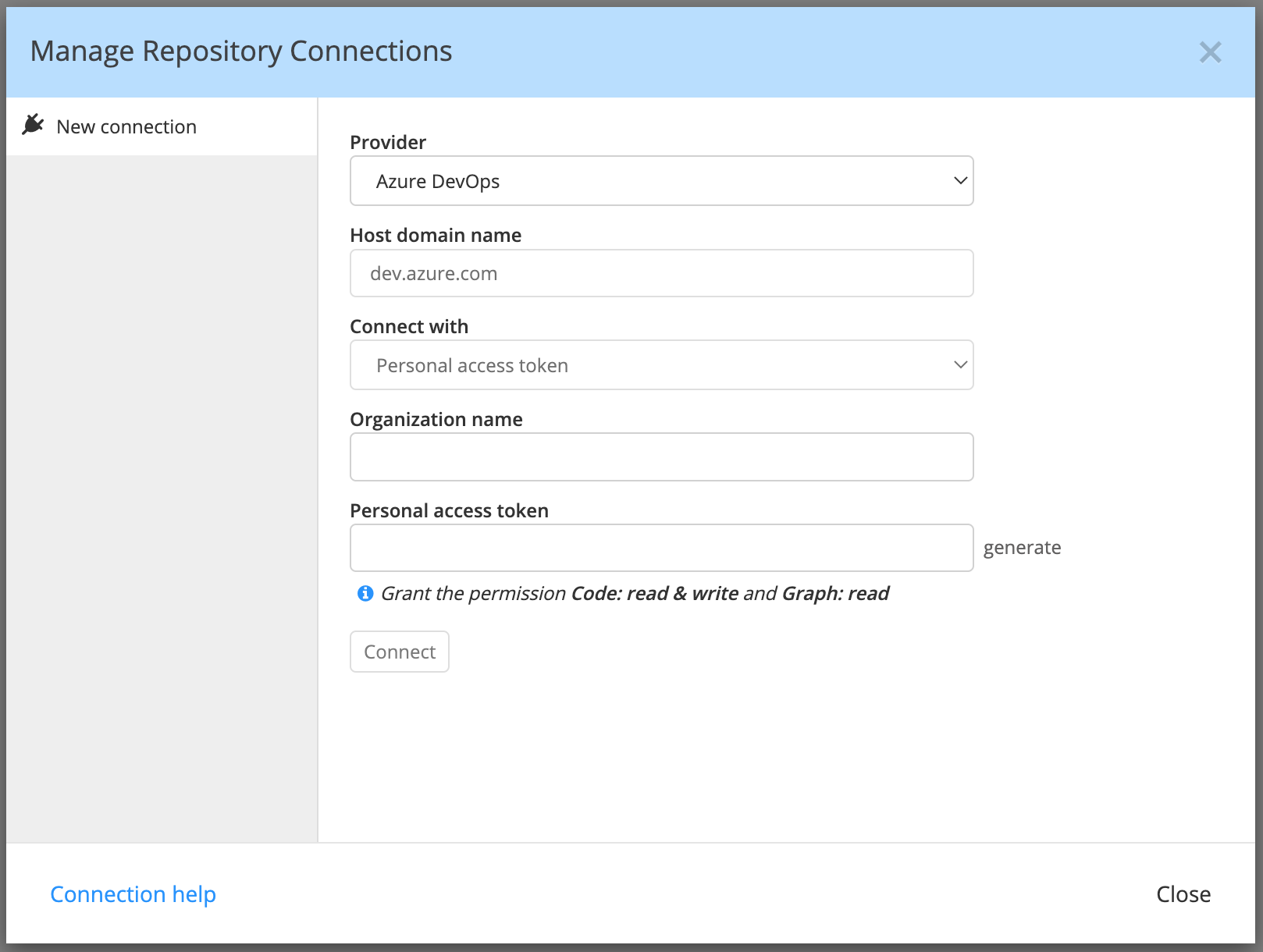Click the dev.azure.com placeholder field
Image resolution: width=1263 pixels, height=952 pixels.
pyautogui.click(x=661, y=273)
